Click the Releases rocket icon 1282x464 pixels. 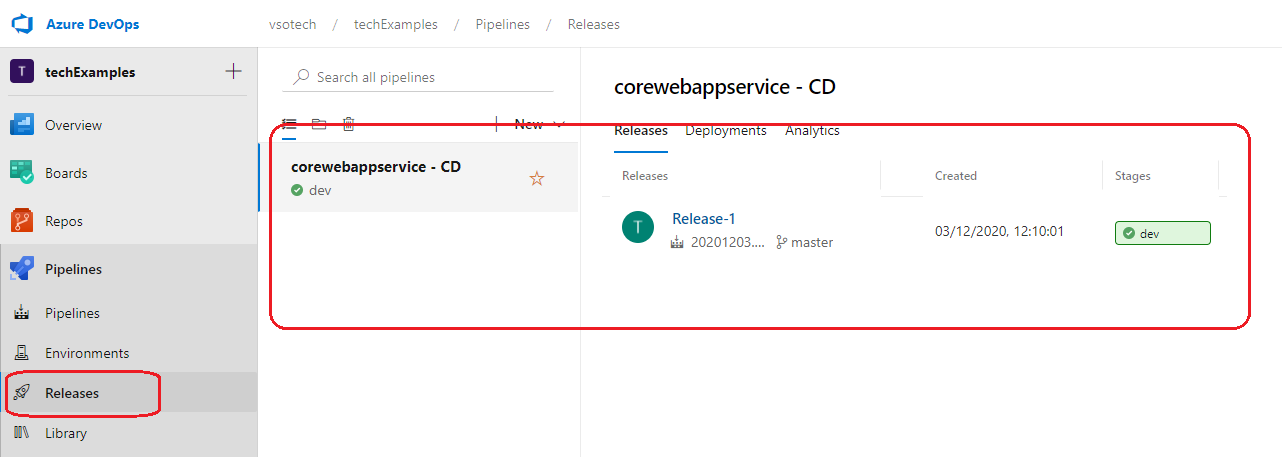pyautogui.click(x=22, y=393)
